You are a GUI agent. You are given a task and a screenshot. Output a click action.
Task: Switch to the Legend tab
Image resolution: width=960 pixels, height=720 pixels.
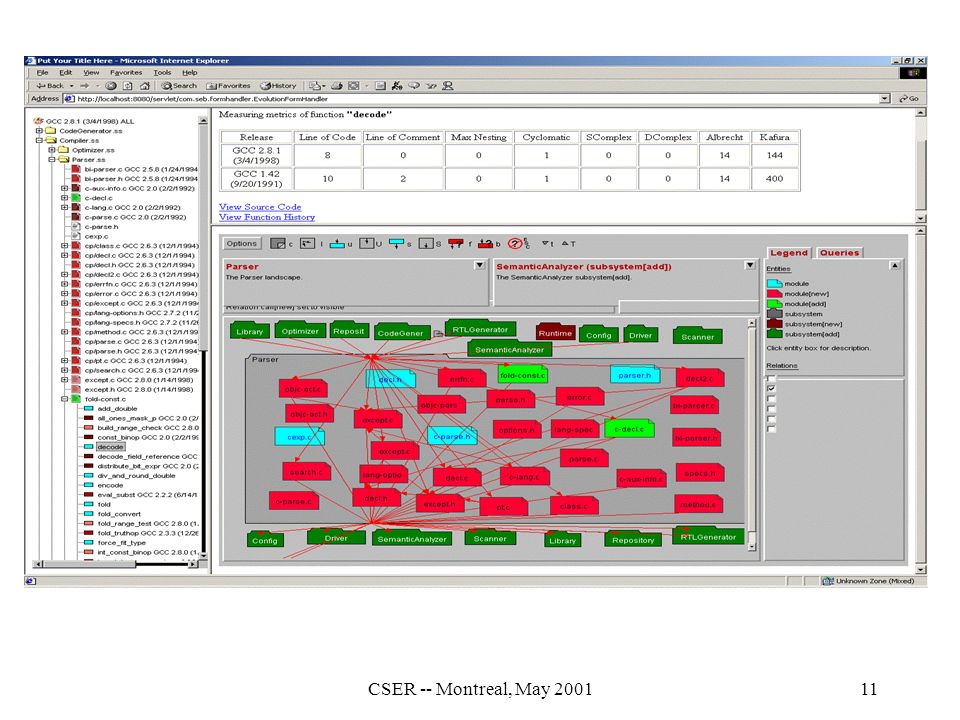click(789, 252)
